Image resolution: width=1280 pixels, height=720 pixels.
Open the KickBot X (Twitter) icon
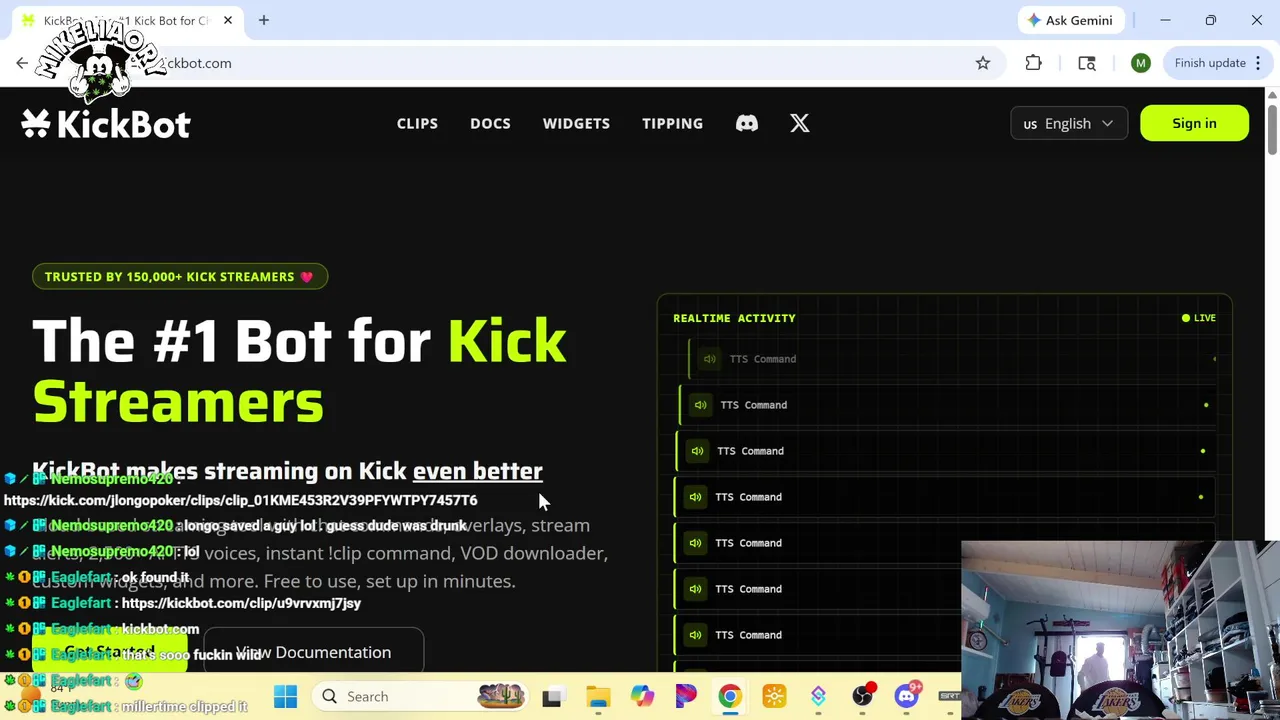coord(800,123)
